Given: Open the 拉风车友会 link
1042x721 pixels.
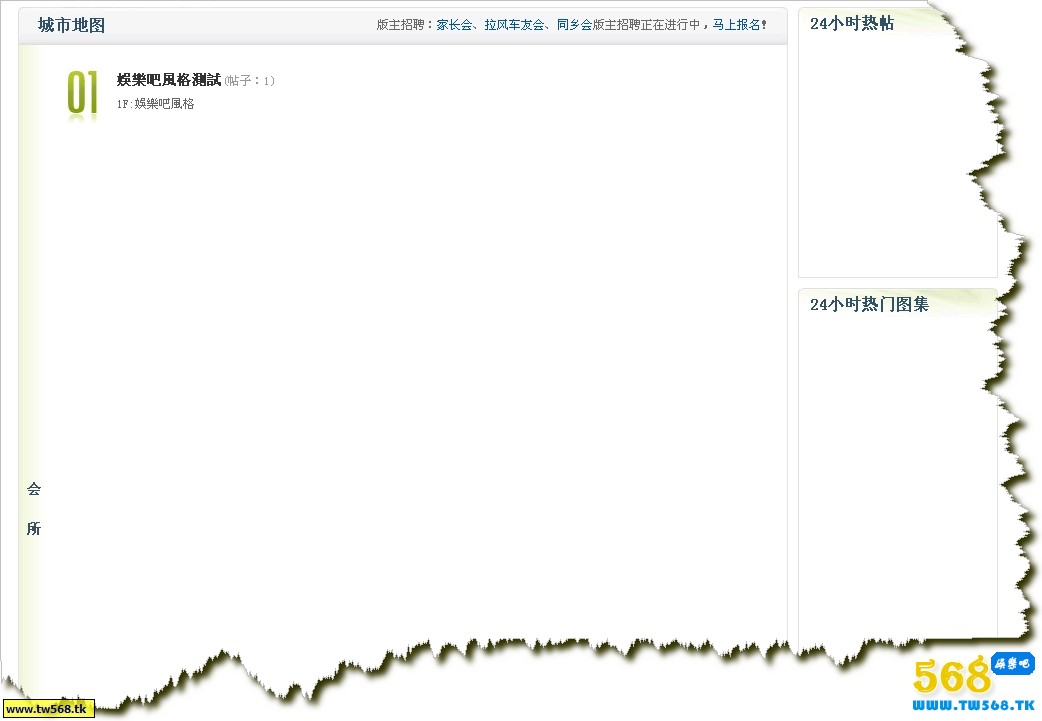Looking at the screenshot, I should (514, 25).
